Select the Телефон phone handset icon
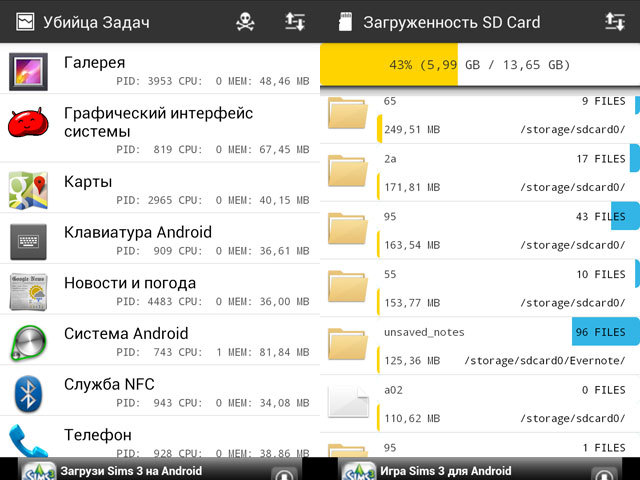This screenshot has width=640, height=480. click(x=28, y=441)
